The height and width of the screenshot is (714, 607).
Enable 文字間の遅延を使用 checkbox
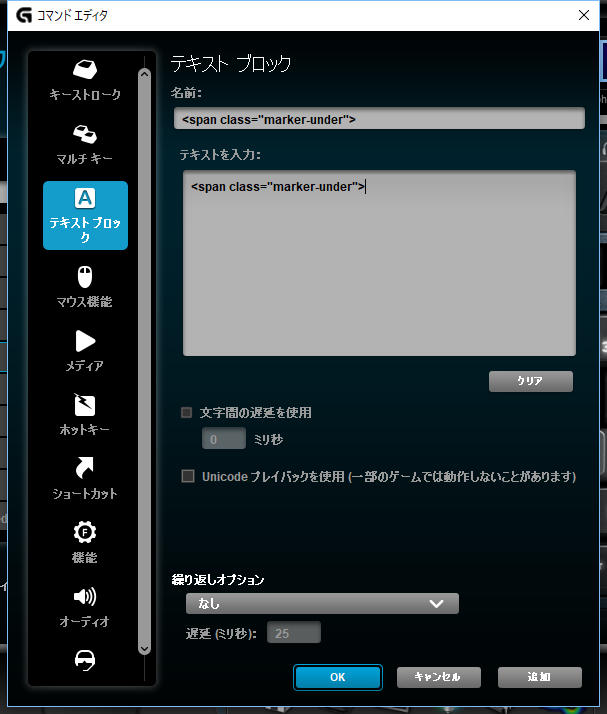(186, 413)
